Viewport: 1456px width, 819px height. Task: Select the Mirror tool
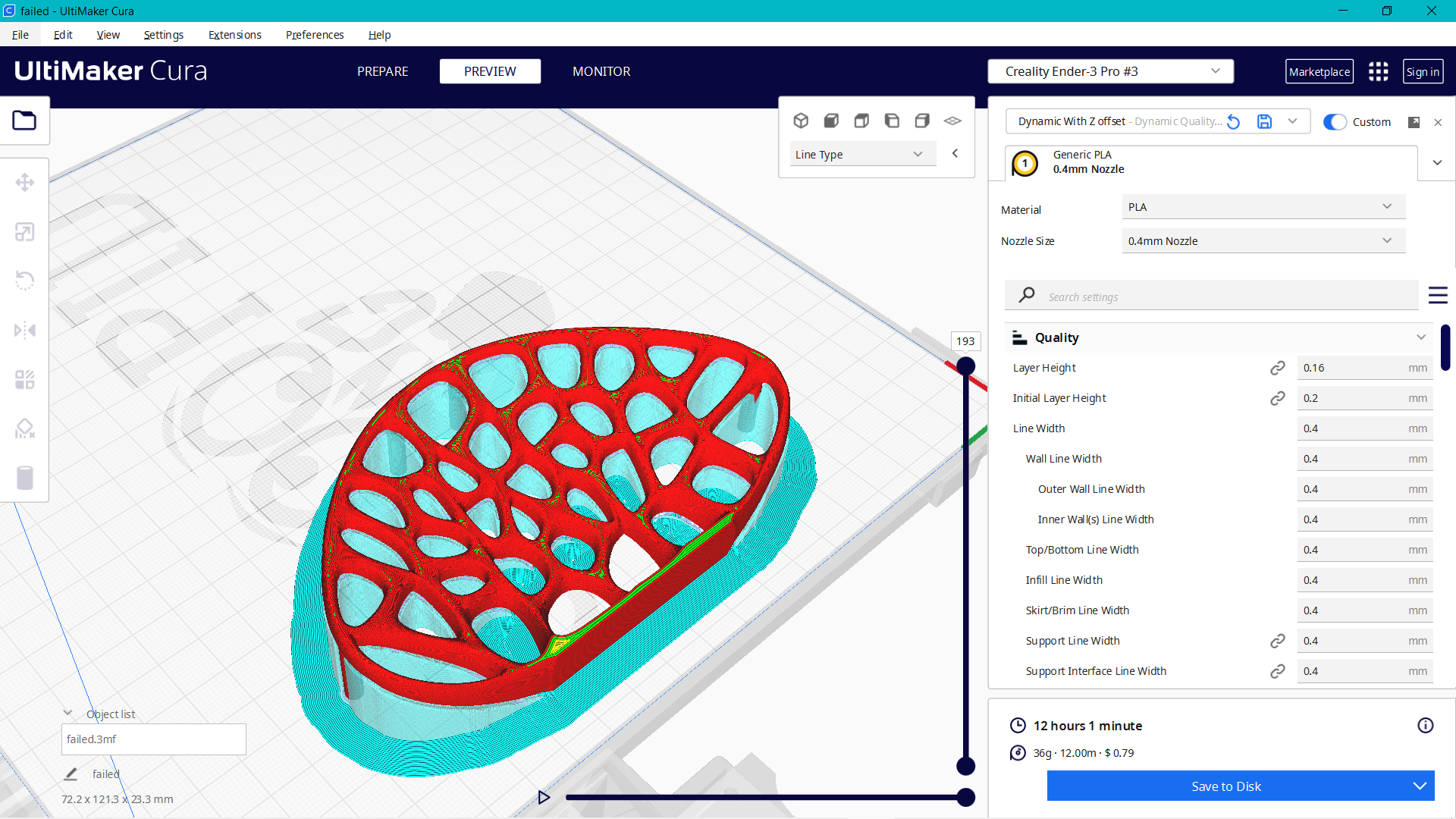coord(25,329)
